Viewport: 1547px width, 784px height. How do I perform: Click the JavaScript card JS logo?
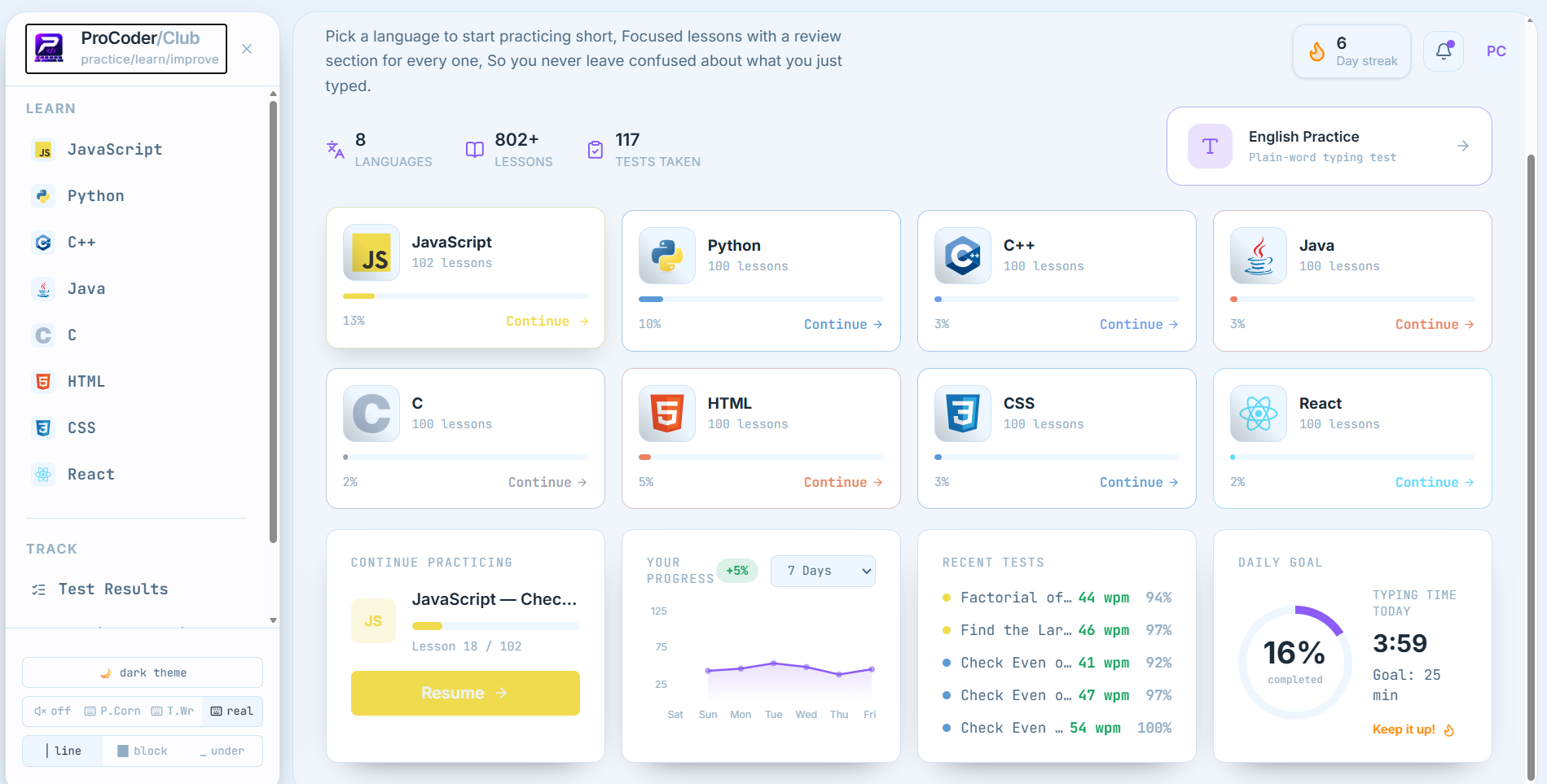click(x=371, y=252)
